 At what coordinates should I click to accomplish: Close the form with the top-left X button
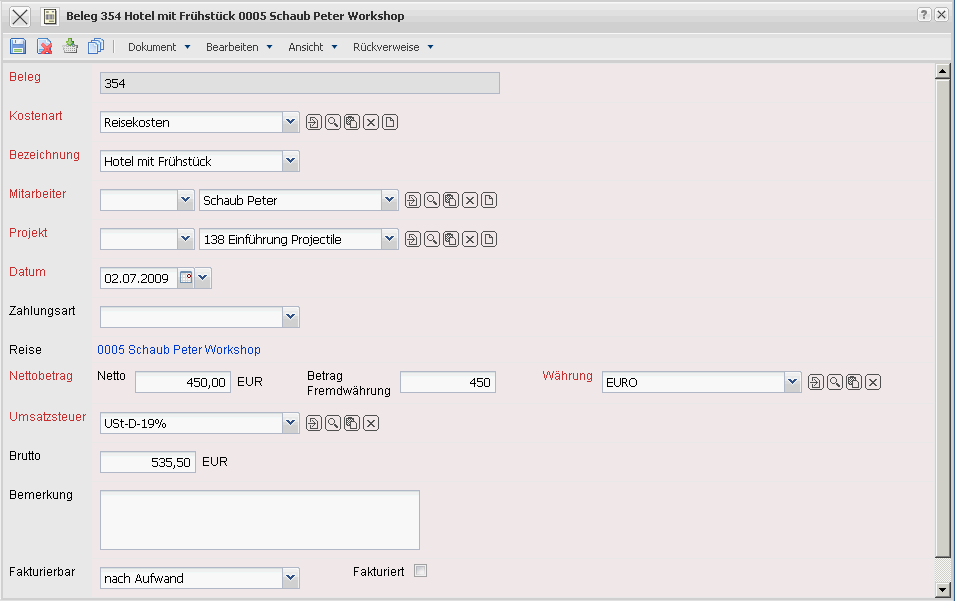(20, 16)
